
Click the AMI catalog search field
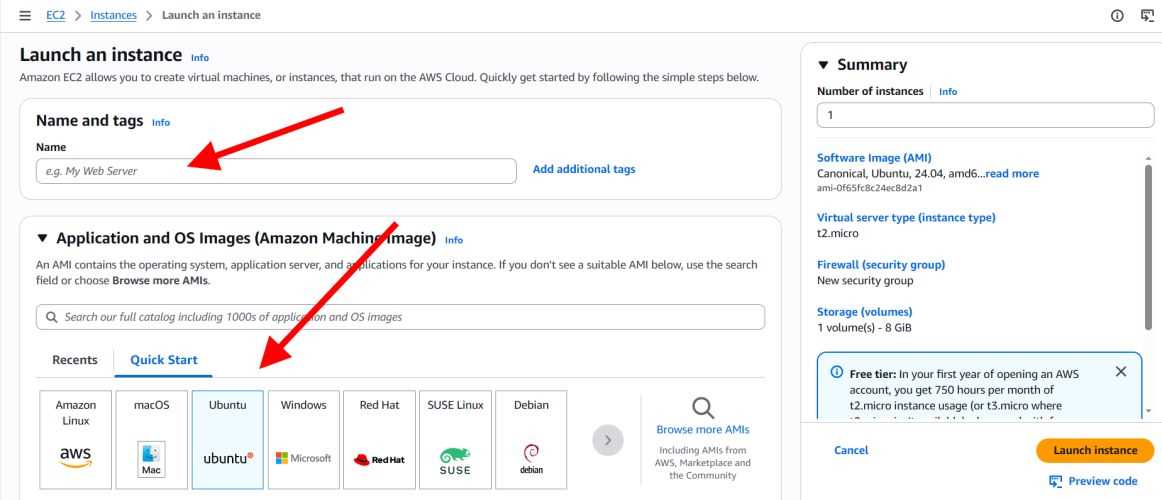(400, 317)
